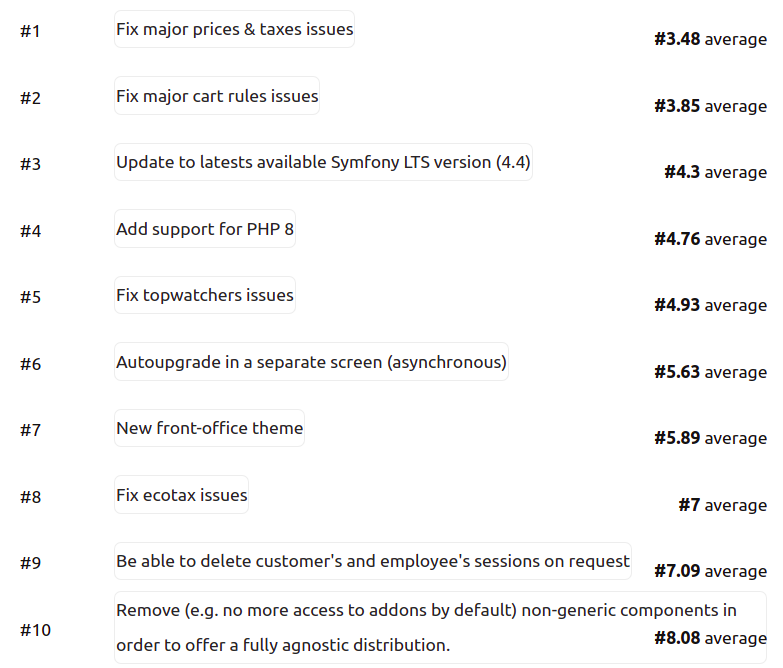The image size is (783, 668).
Task: Click the #5.89 average score
Action: [710, 438]
